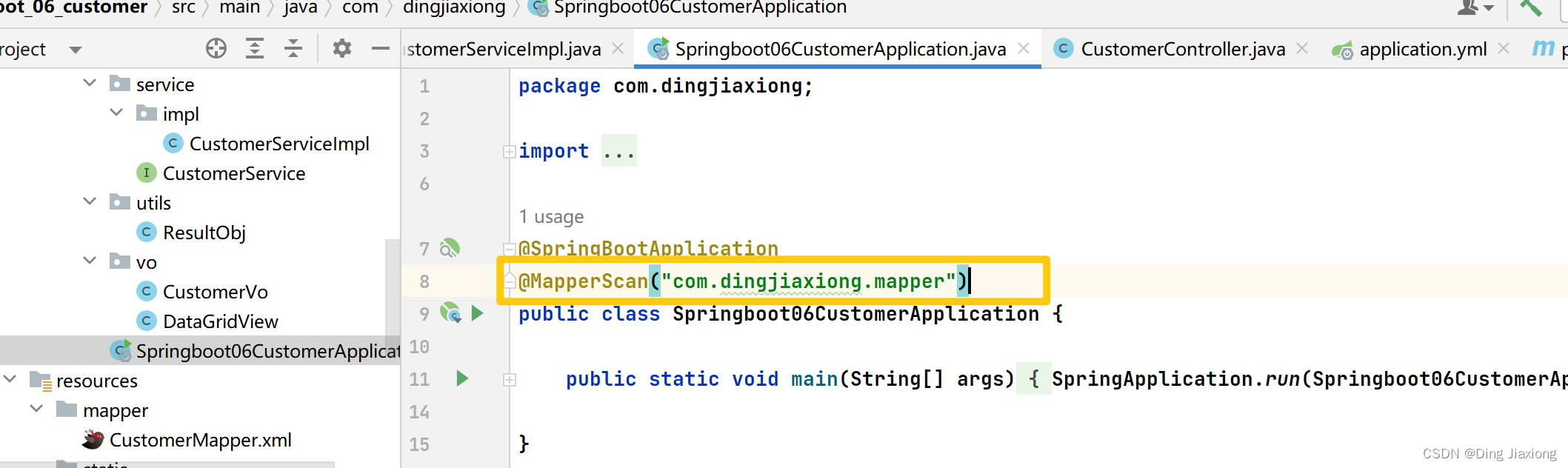Click breadcrumb 'dingjiaxiong'
The height and width of the screenshot is (468, 1568).
click(454, 8)
